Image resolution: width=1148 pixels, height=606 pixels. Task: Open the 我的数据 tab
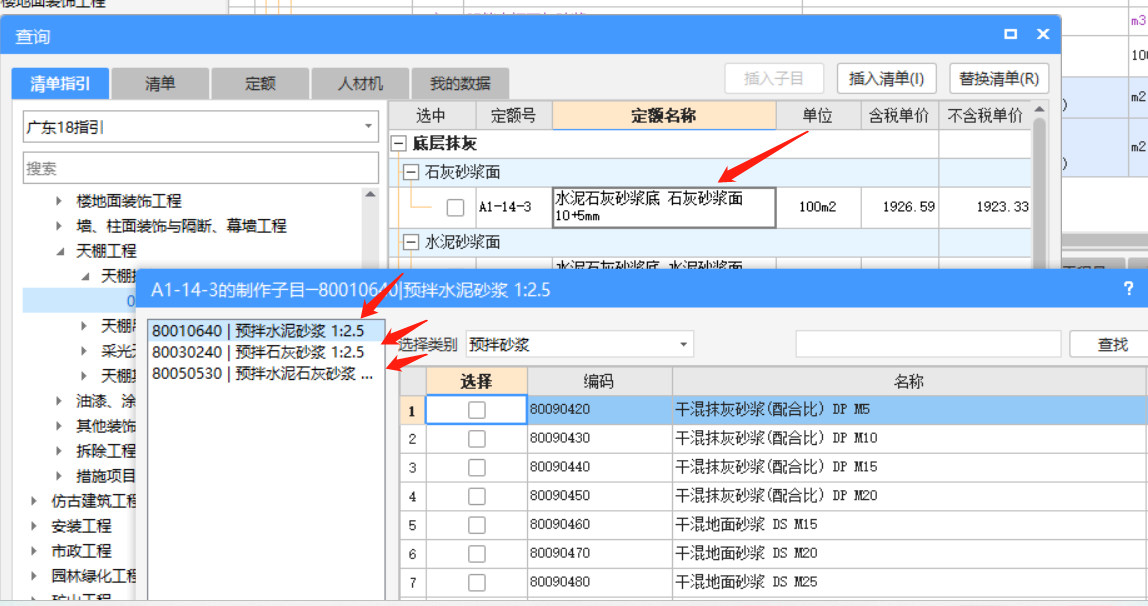coord(460,83)
